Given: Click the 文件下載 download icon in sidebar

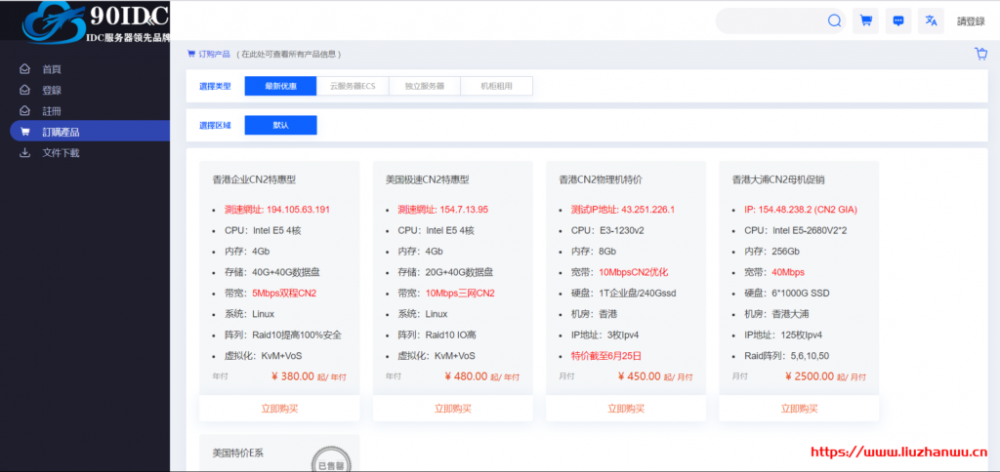Looking at the screenshot, I should click(25, 153).
